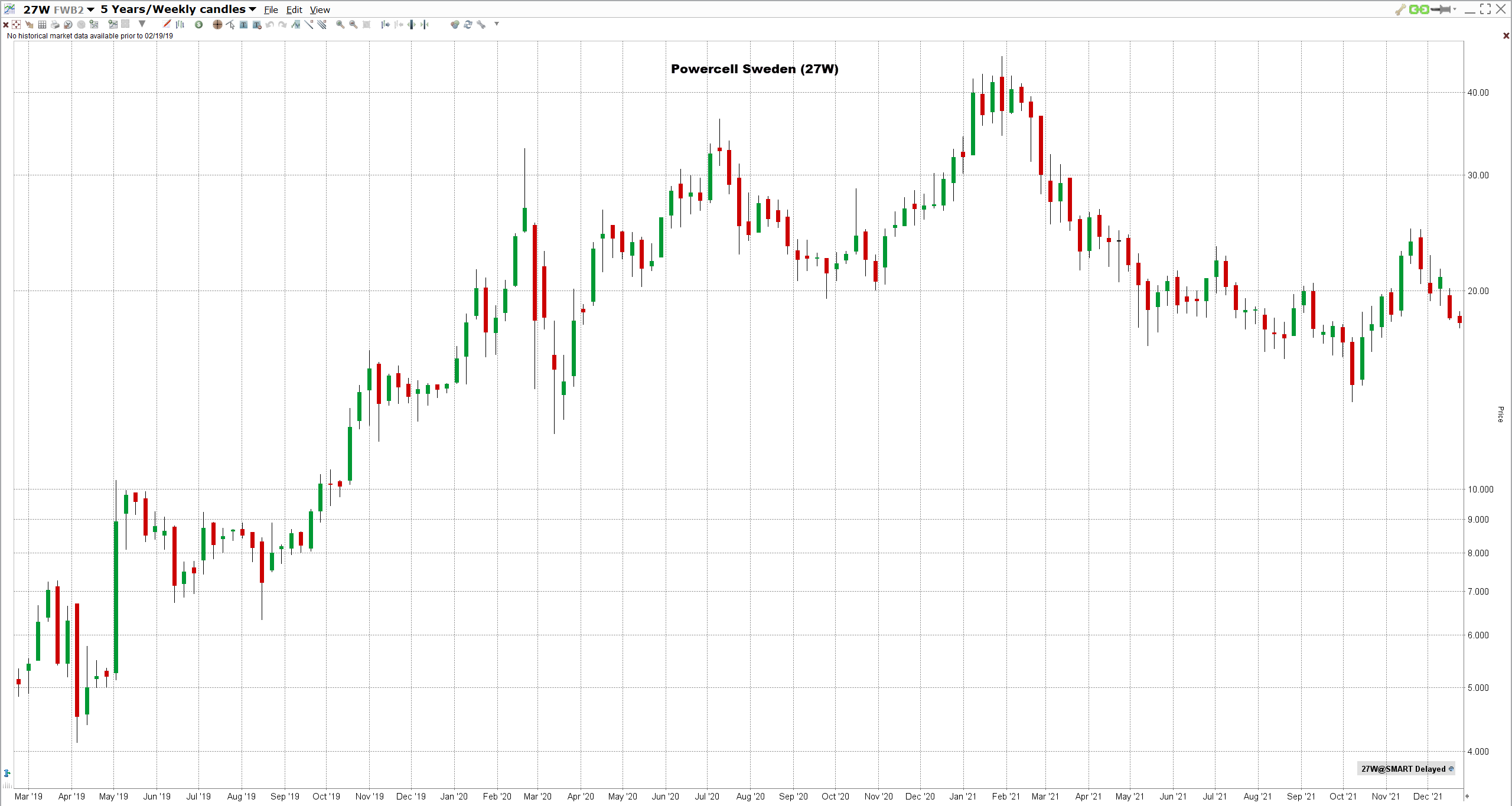Click the grayed square panel icon
The image size is (1512, 806).
pyautogui.click(x=125, y=24)
